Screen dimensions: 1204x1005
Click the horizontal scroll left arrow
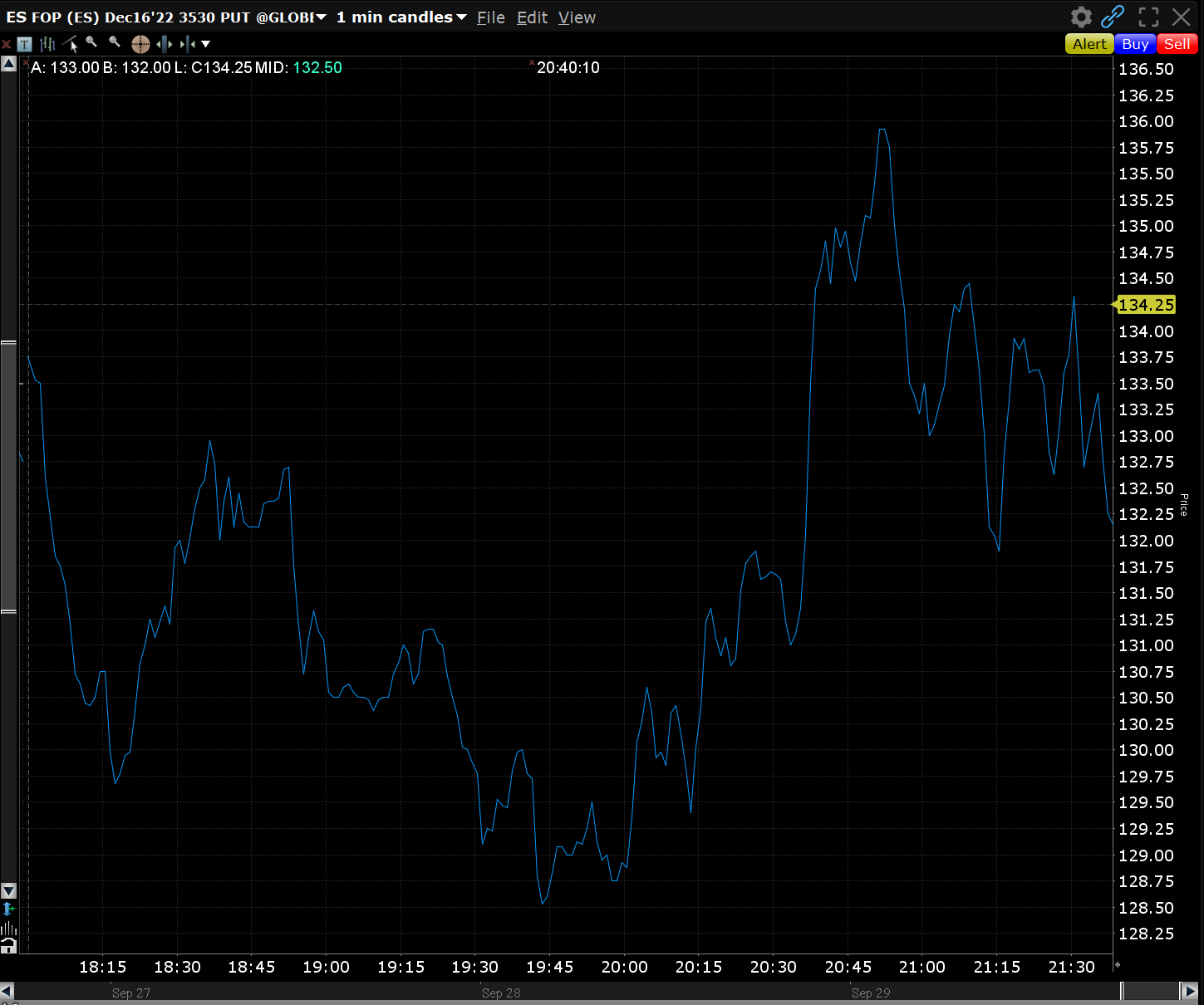click(7, 991)
